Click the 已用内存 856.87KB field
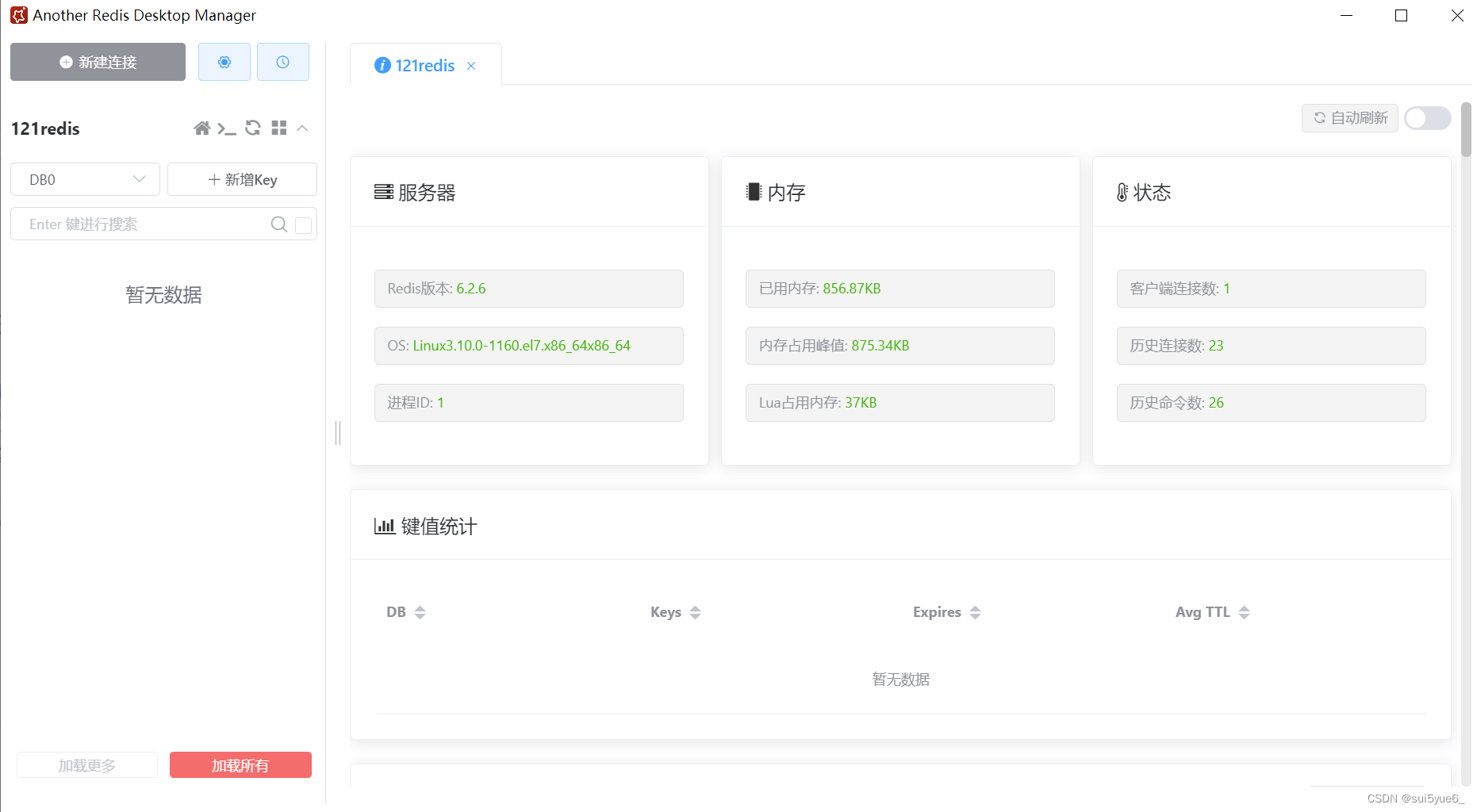Viewport: 1477px width, 812px height. pyautogui.click(x=900, y=289)
